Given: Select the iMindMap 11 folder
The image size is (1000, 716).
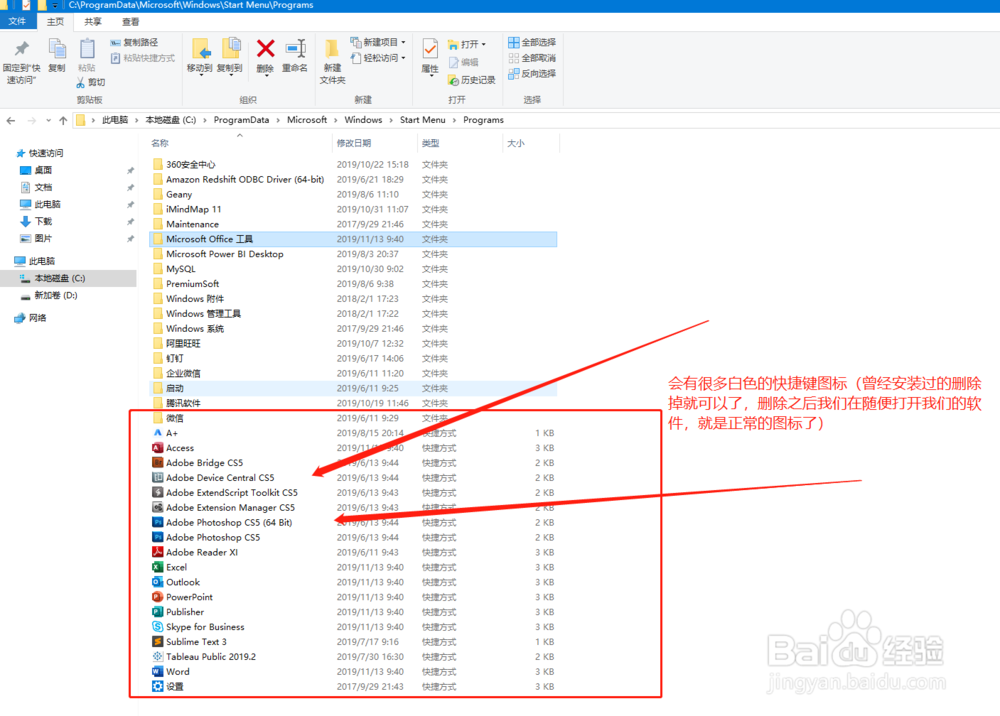Looking at the screenshot, I should click(x=353, y=209).
